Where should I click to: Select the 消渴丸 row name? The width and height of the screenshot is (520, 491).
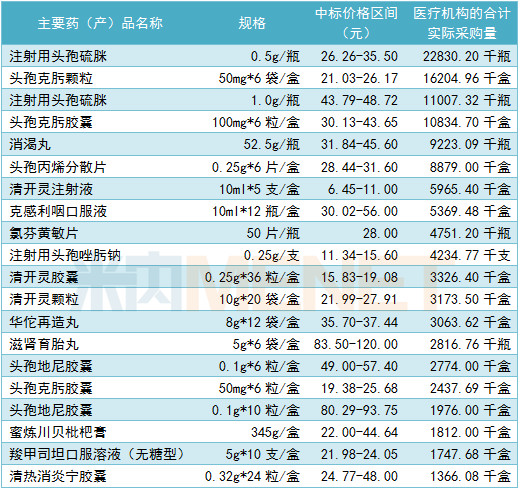click(x=30, y=144)
